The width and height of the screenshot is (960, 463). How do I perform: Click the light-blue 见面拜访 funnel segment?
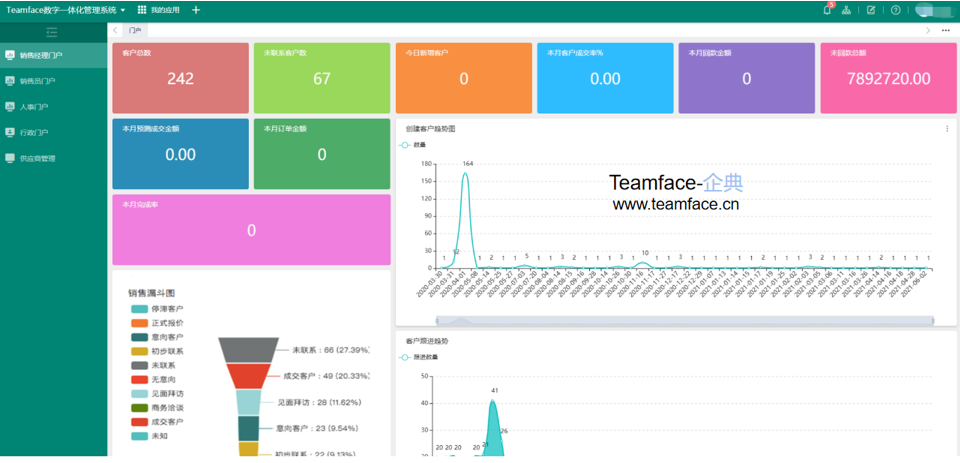tap(249, 402)
